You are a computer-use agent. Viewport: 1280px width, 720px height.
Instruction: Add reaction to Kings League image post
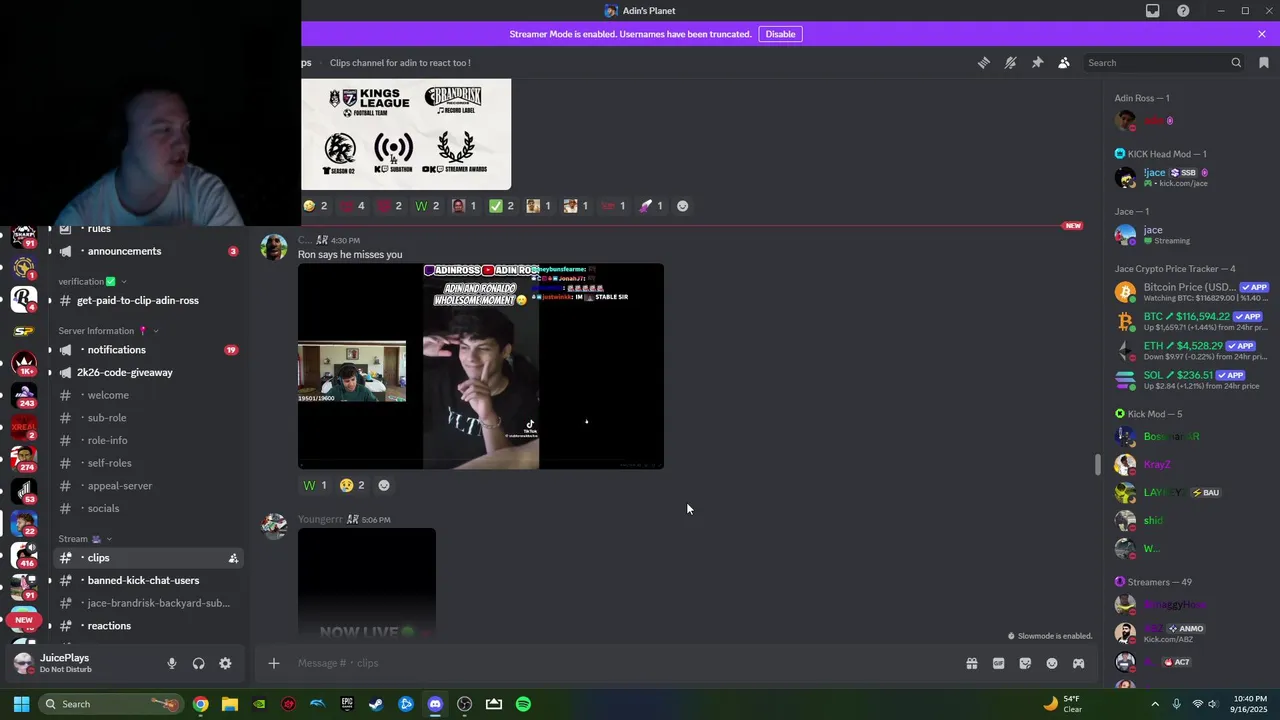tap(683, 206)
